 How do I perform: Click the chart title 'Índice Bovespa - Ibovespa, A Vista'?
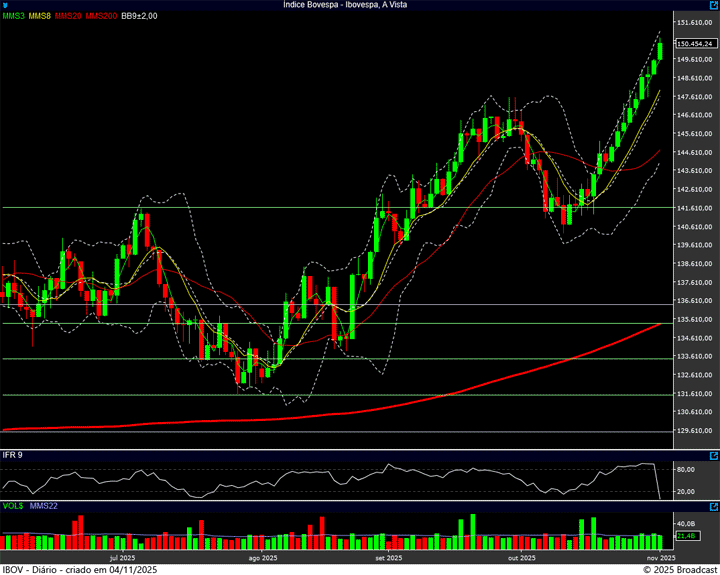[x=359, y=5]
